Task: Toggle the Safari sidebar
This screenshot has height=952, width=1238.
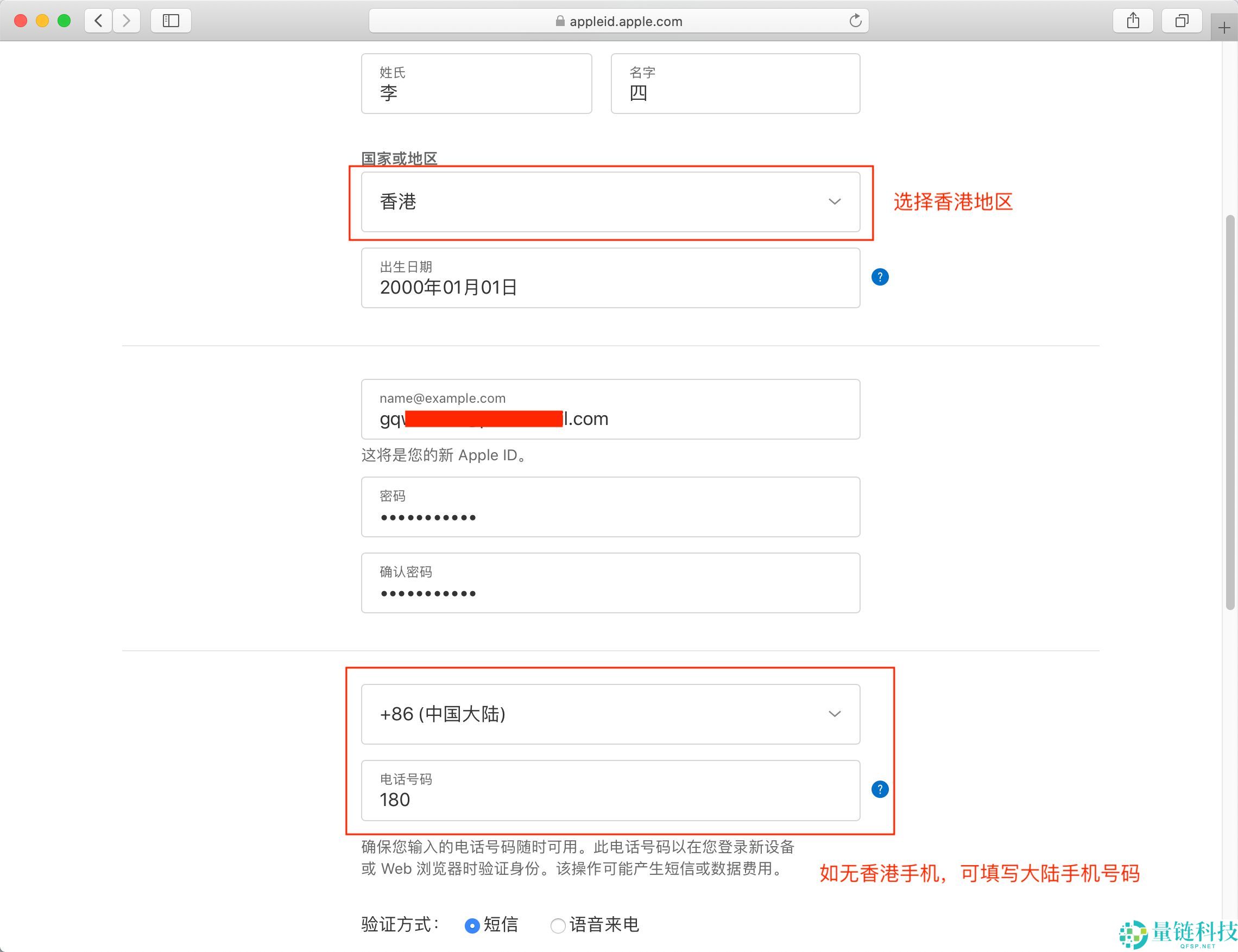Action: (x=170, y=21)
